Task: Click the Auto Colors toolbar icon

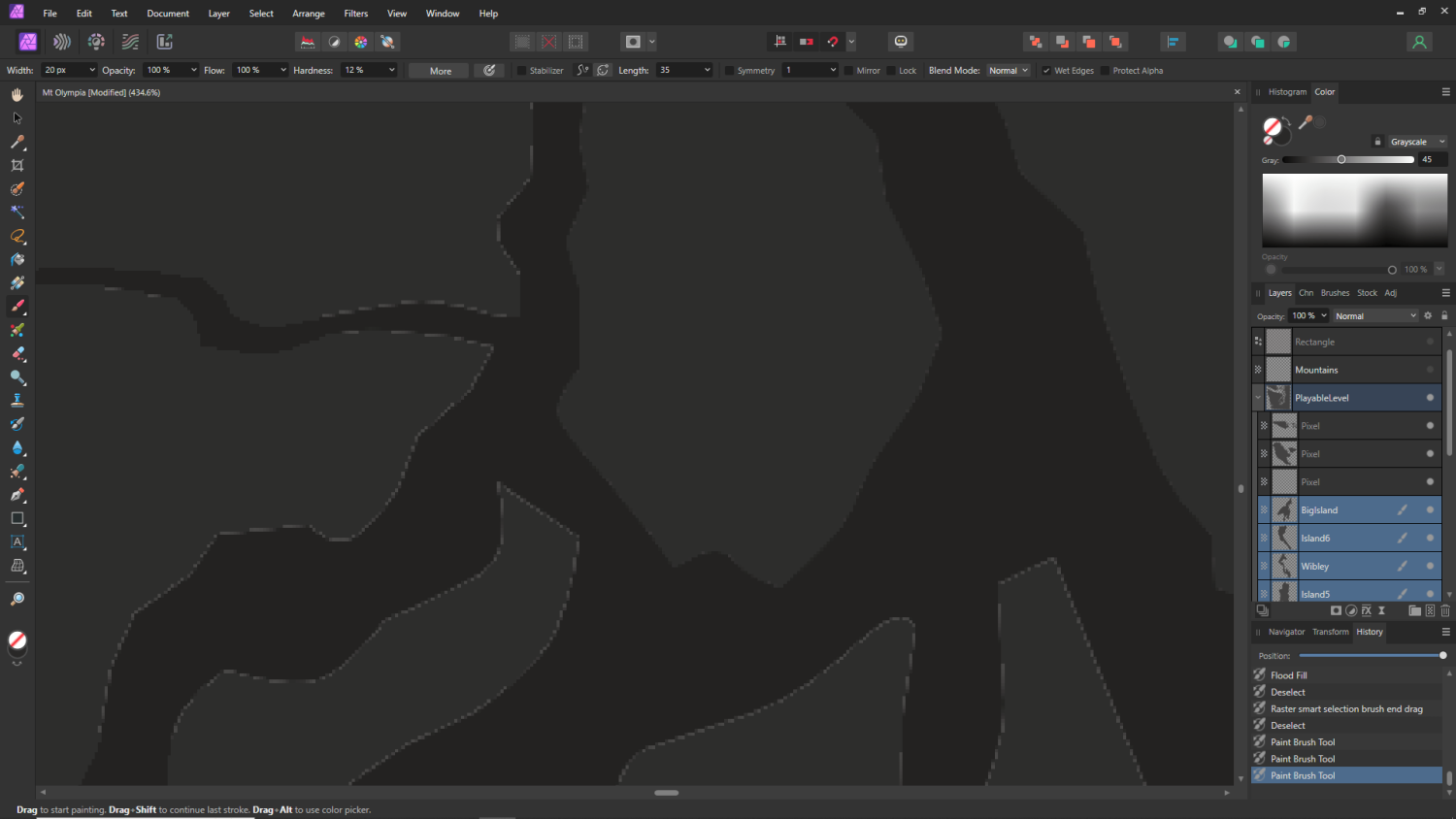Action: 361,42
